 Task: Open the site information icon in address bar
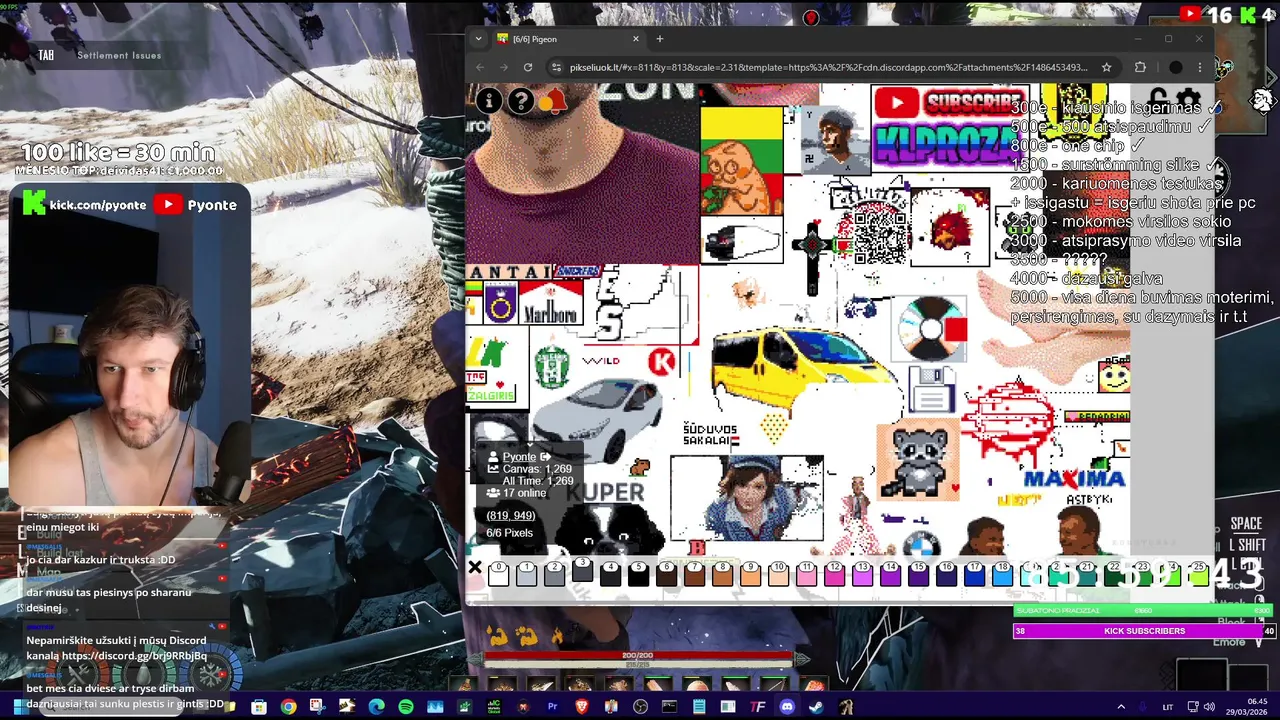tap(557, 67)
